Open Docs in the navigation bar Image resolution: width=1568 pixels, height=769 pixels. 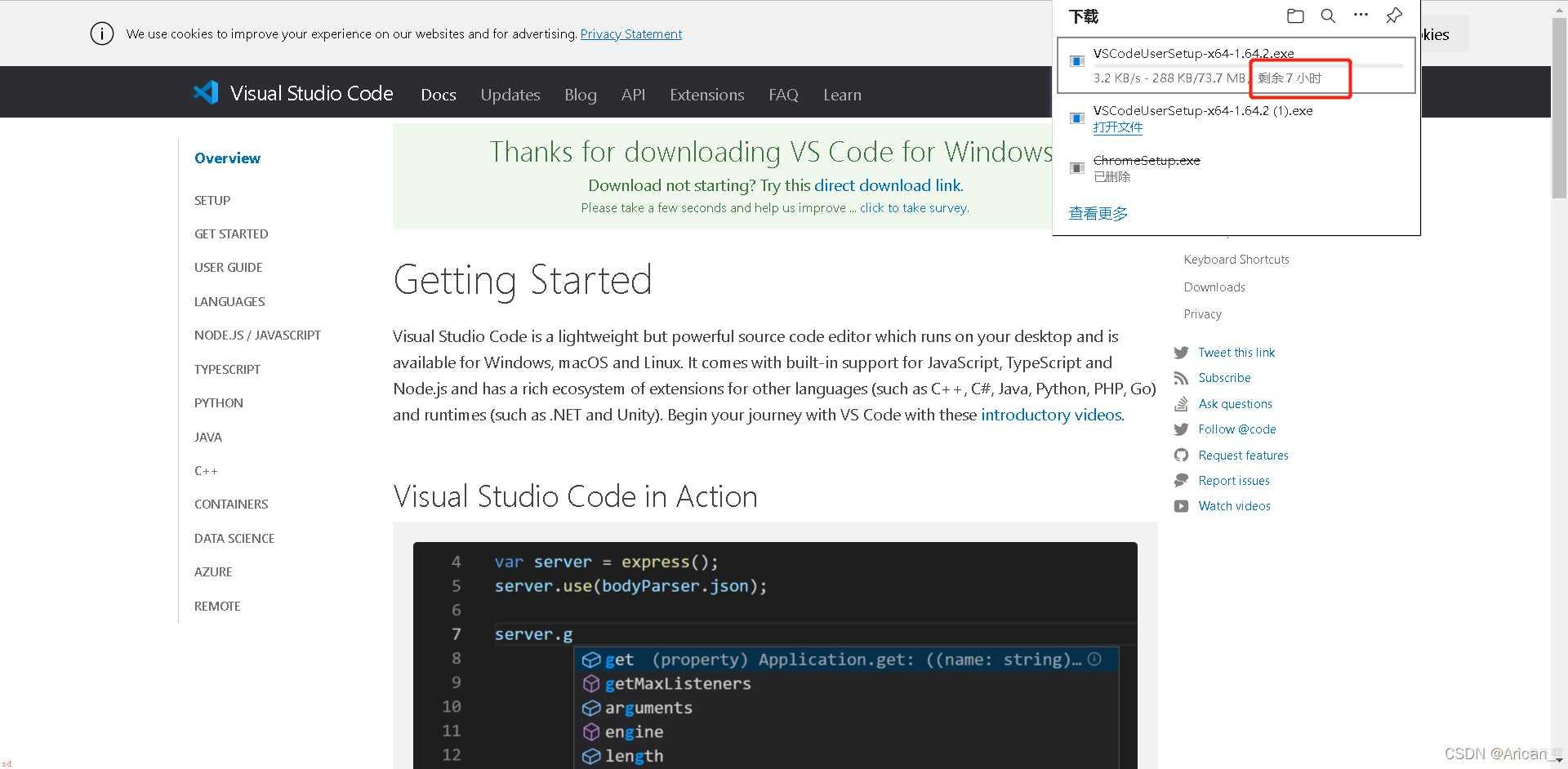click(439, 95)
